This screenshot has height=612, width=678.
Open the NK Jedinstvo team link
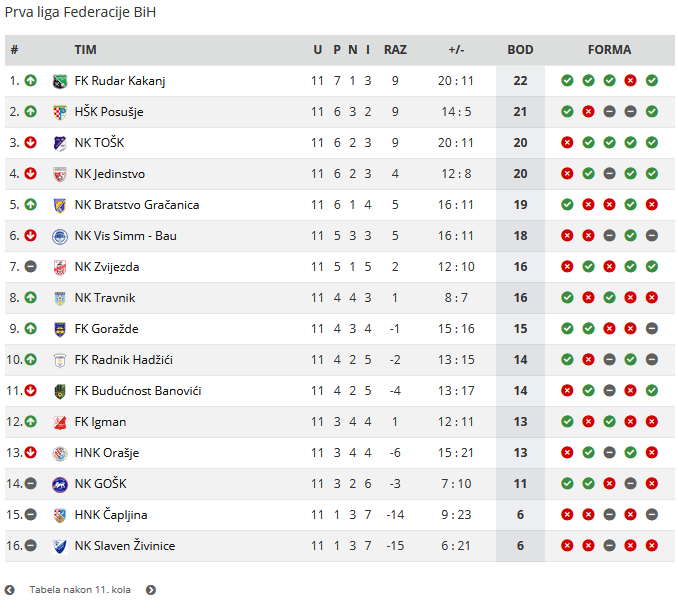110,174
